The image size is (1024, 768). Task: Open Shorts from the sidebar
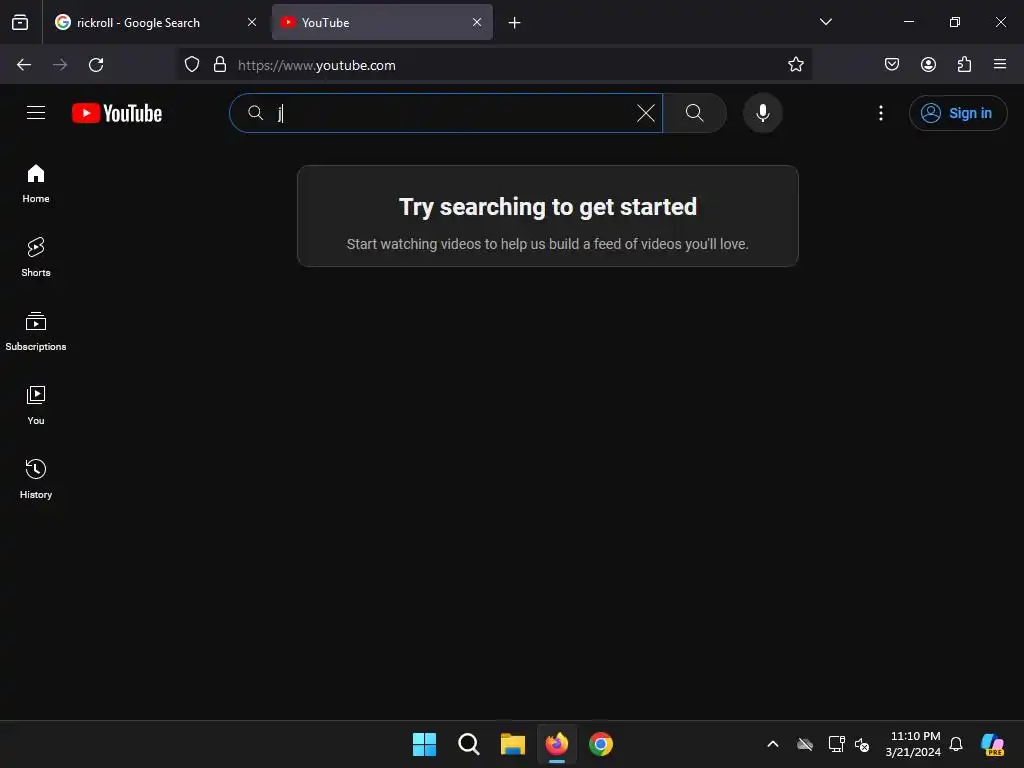coord(36,257)
